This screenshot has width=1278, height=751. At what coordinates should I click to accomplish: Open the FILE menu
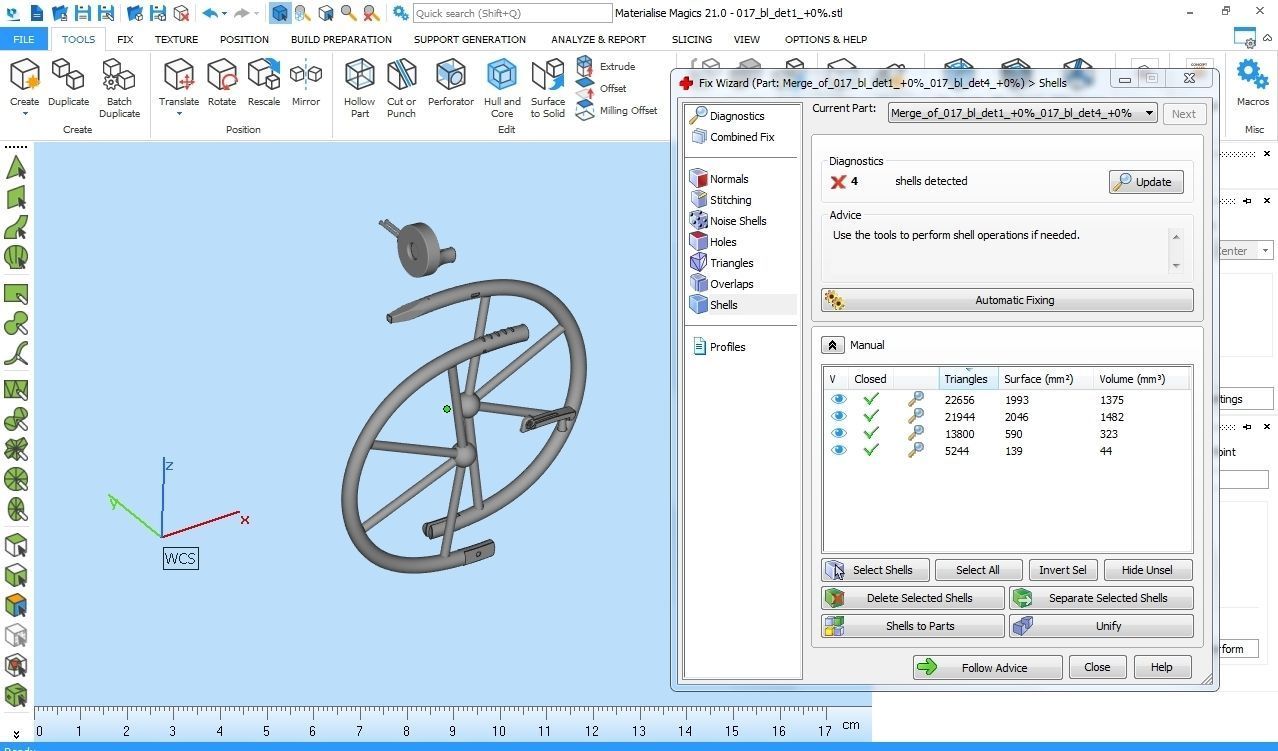point(24,39)
